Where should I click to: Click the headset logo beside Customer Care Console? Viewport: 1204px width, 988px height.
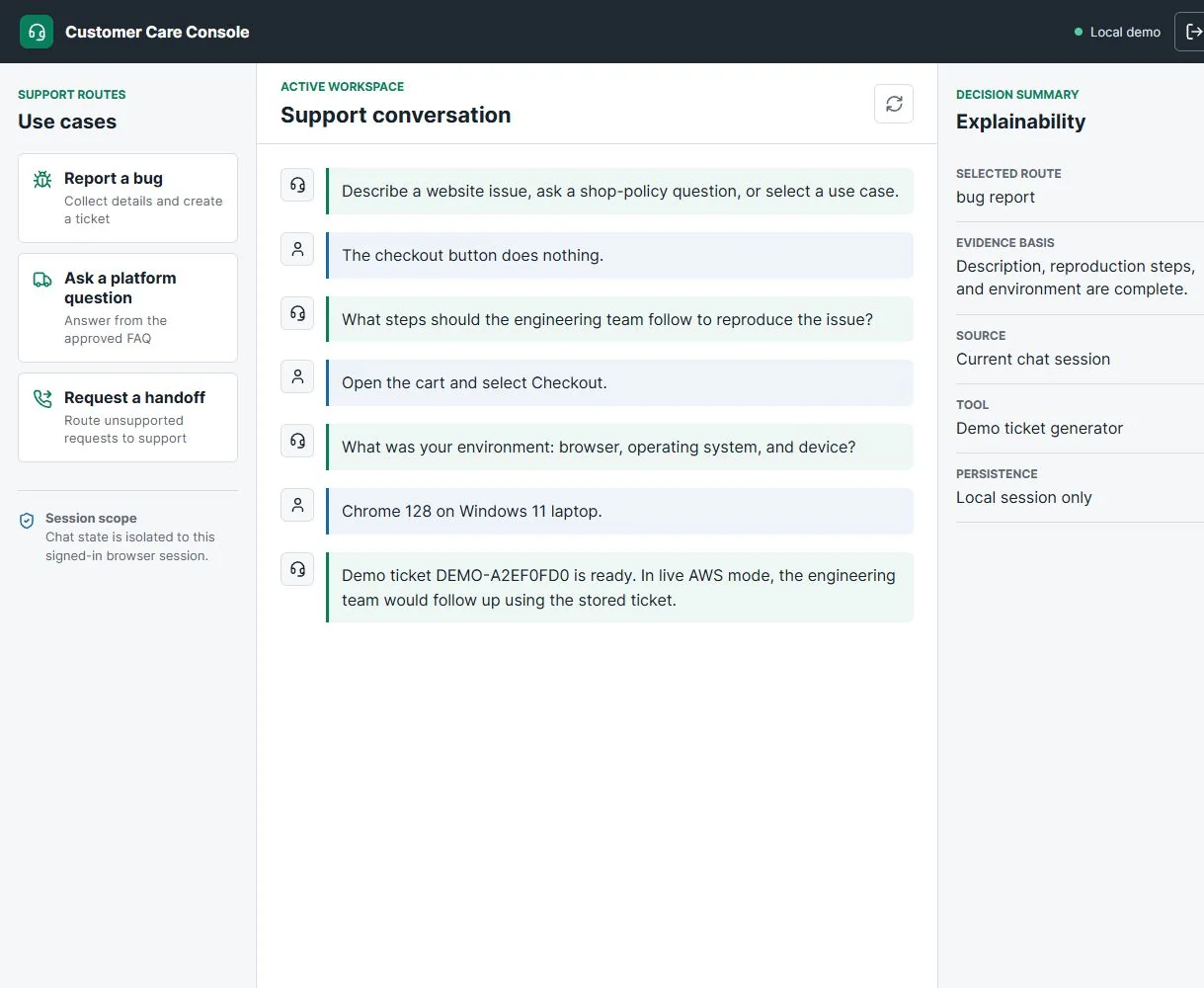click(x=37, y=32)
